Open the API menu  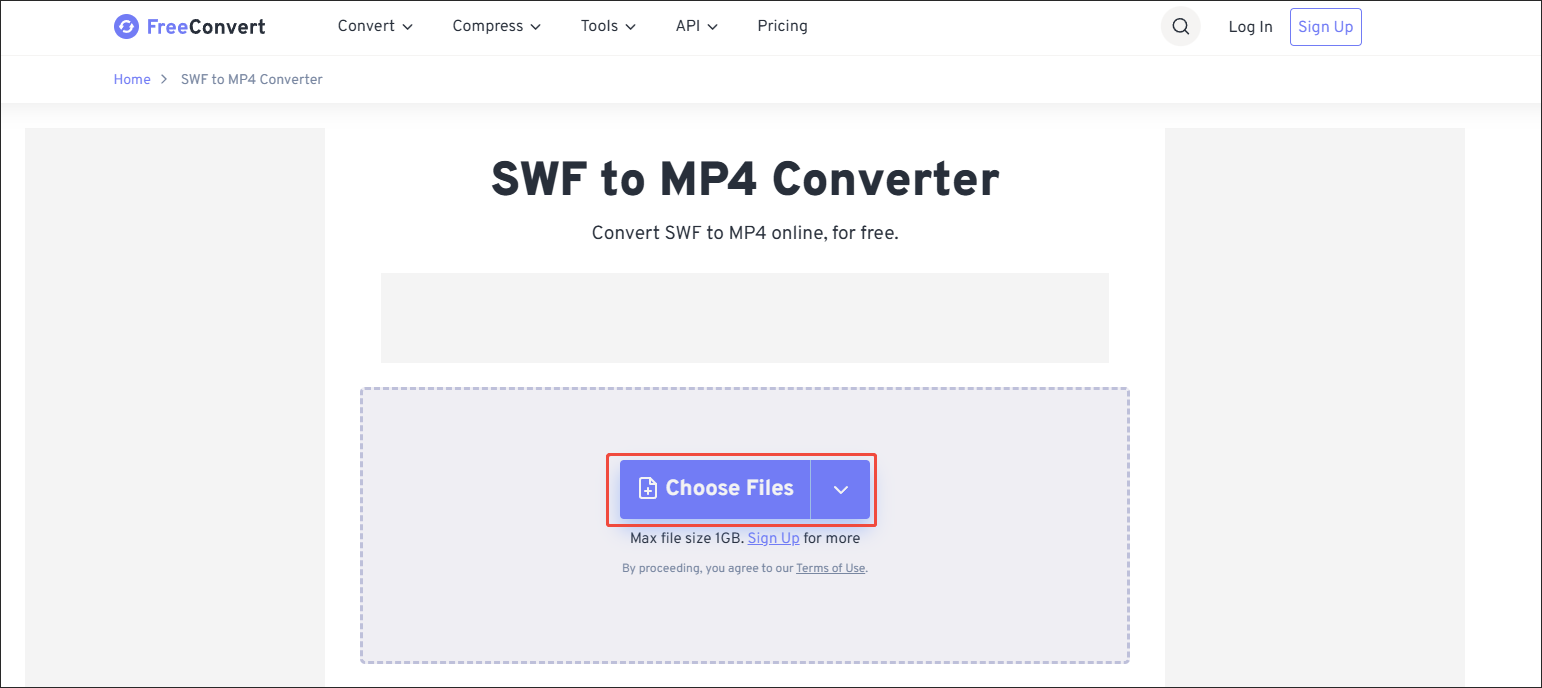click(687, 26)
